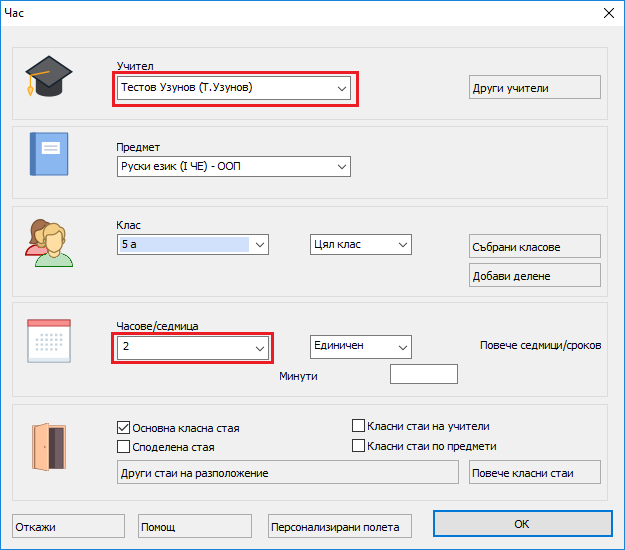Check Класни стаи на учители option
Screen dimensions: 625x550
coord(359,426)
